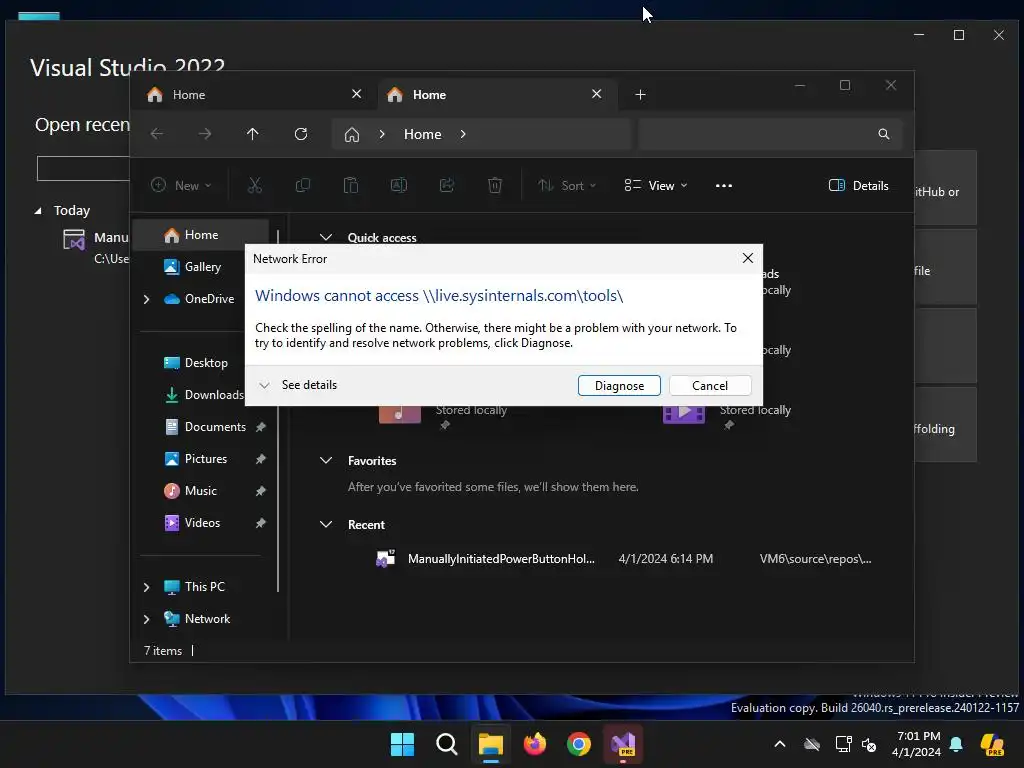
Task: Click the Copy icon in toolbar
Action: pyautogui.click(x=302, y=185)
